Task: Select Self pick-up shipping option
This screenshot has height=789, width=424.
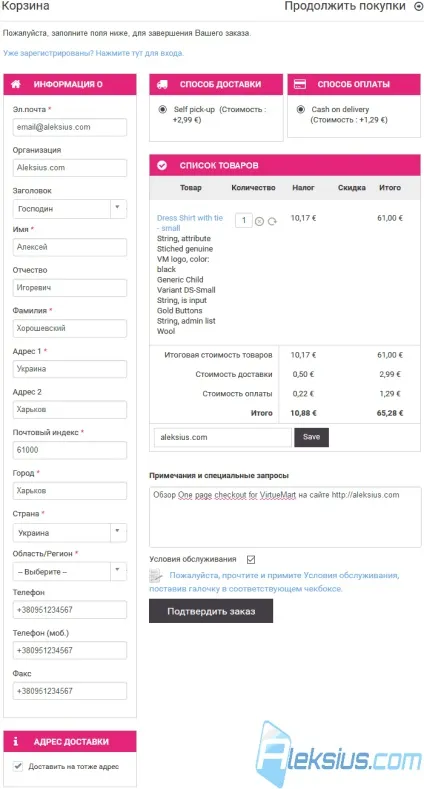Action: click(x=162, y=109)
